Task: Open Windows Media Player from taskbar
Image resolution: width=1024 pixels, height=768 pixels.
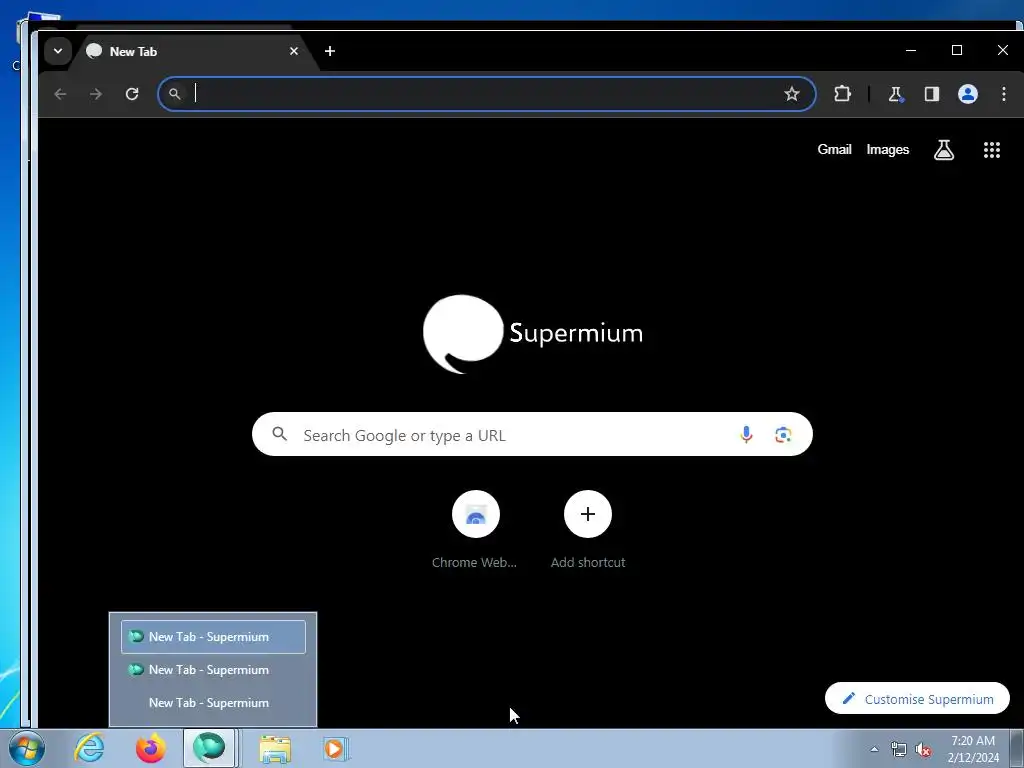Action: tap(335, 749)
